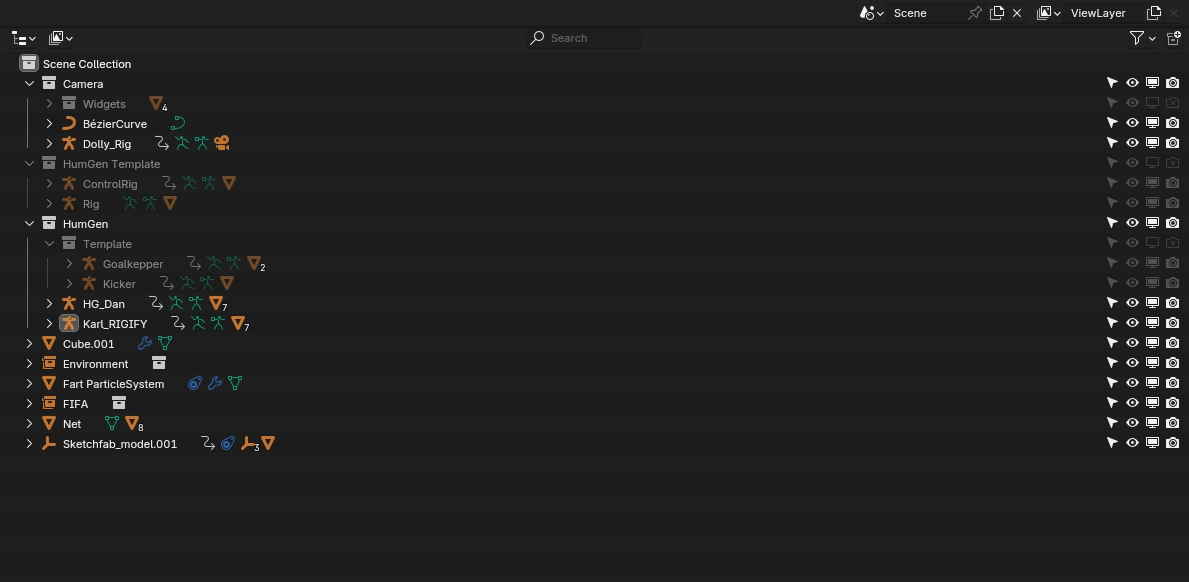Click the particle system icon beside Fart ParticleSystem

pos(195,383)
